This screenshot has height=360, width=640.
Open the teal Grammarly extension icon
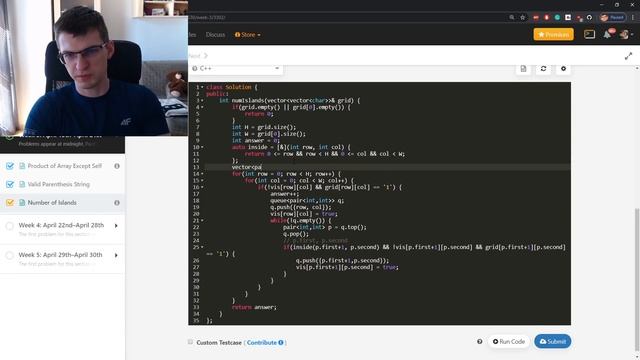pyautogui.click(x=557, y=18)
